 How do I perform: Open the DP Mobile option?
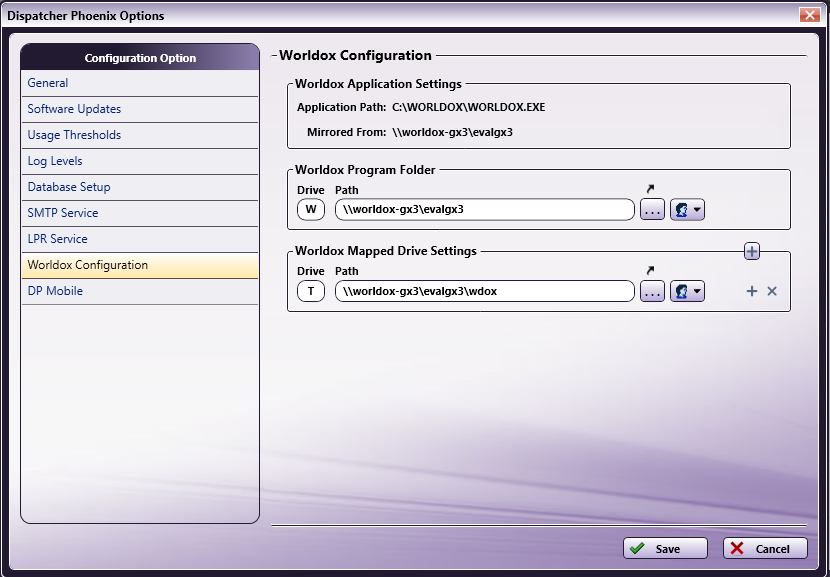140,291
